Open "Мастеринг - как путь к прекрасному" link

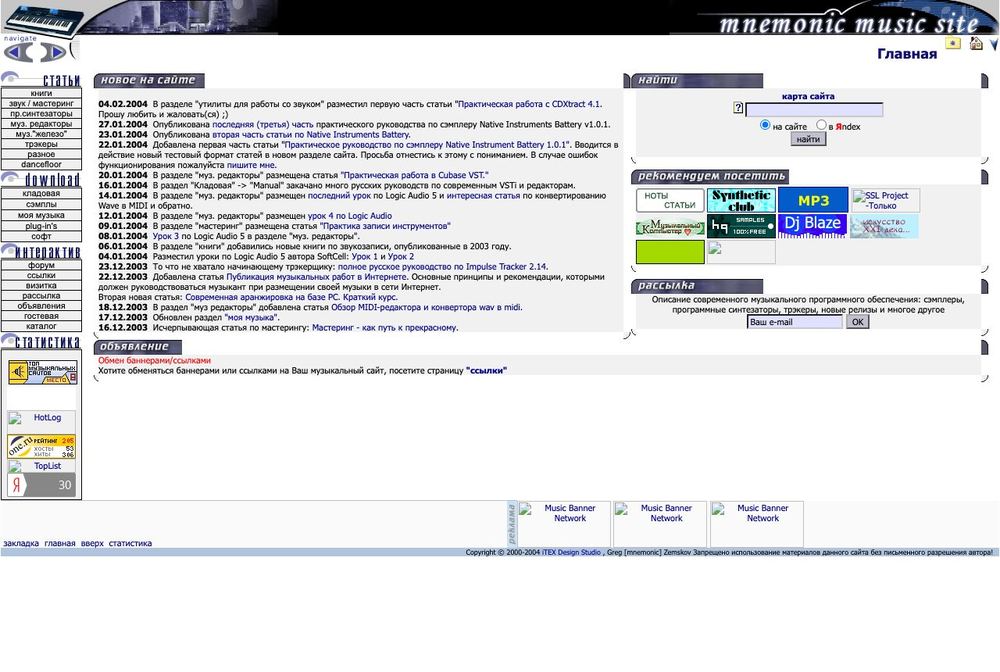385,328
